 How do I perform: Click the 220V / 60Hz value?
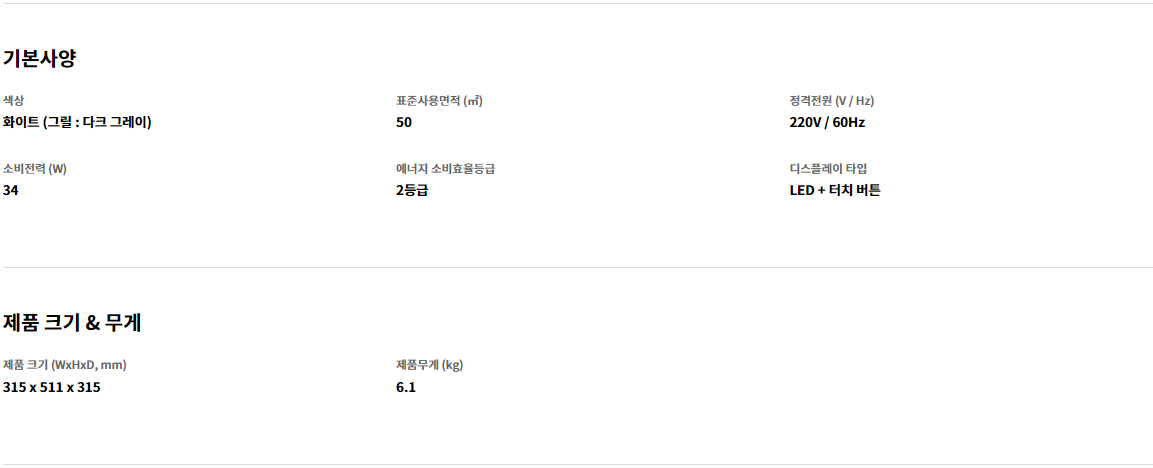pyautogui.click(x=827, y=122)
